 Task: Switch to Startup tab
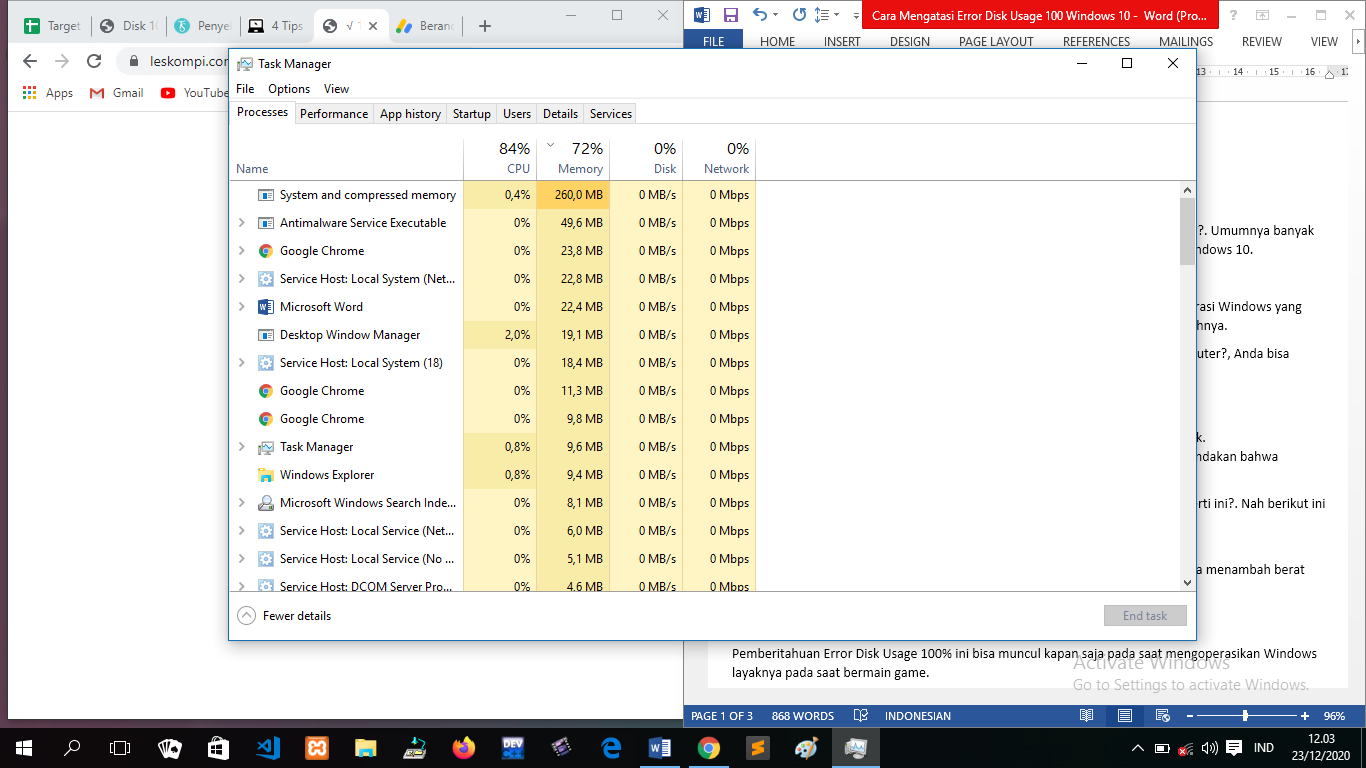coord(472,114)
